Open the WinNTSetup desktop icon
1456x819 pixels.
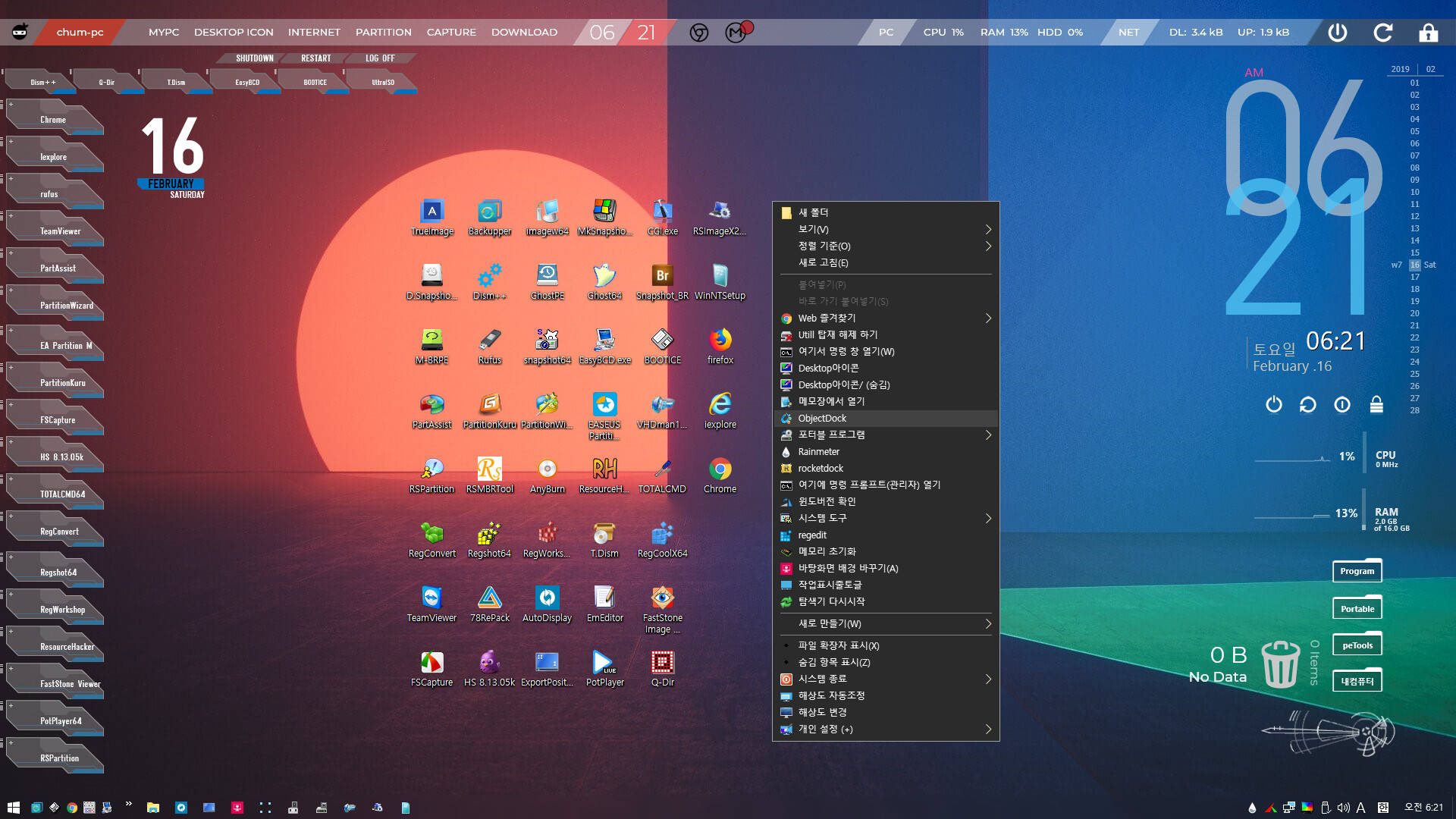(x=720, y=282)
